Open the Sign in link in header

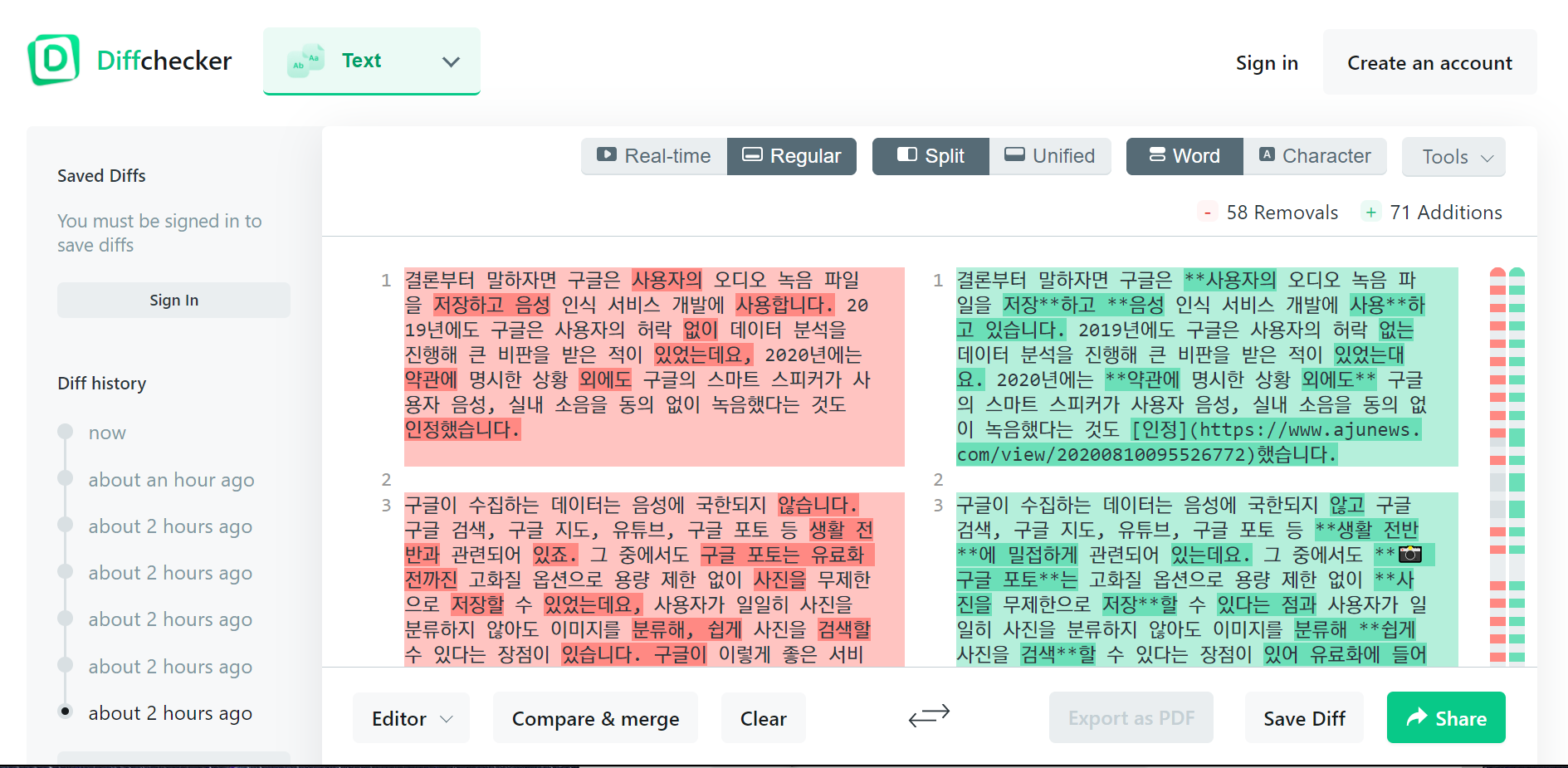[x=1267, y=63]
